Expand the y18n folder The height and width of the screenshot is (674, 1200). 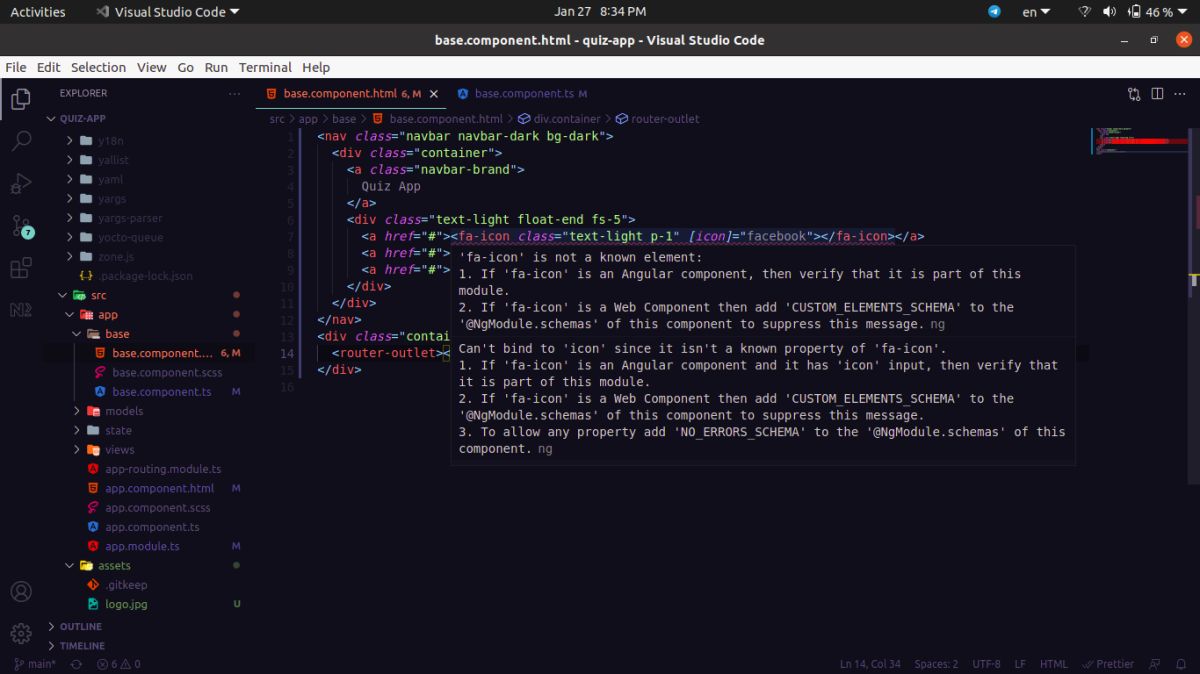click(x=111, y=141)
